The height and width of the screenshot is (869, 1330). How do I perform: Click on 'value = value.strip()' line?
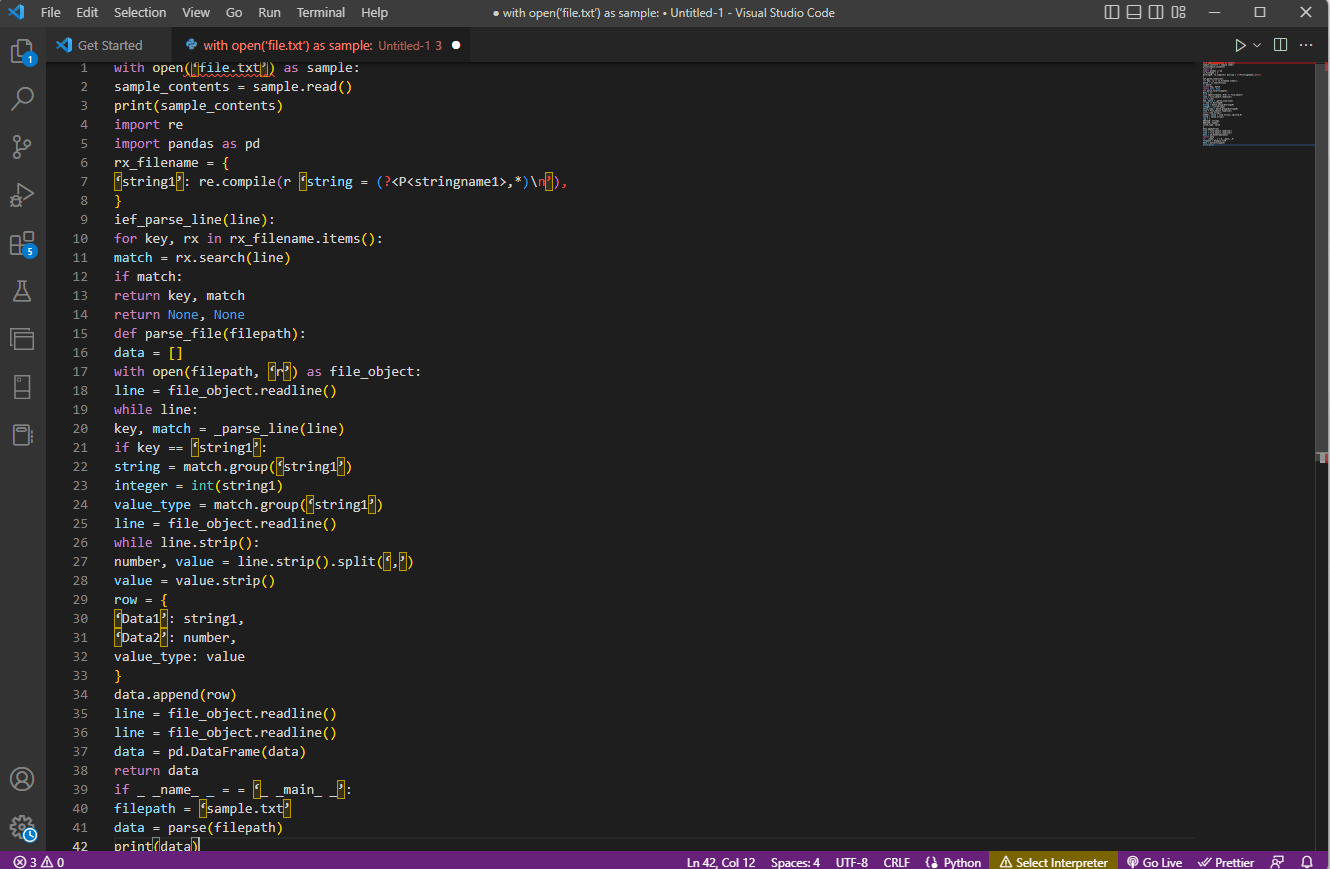194,581
